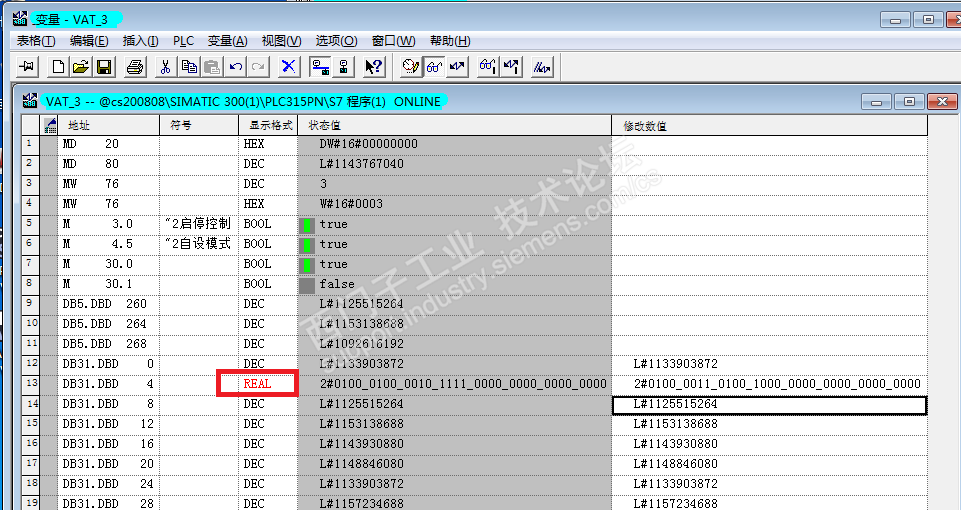
Task: Select row header number 13
Action: 30,384
